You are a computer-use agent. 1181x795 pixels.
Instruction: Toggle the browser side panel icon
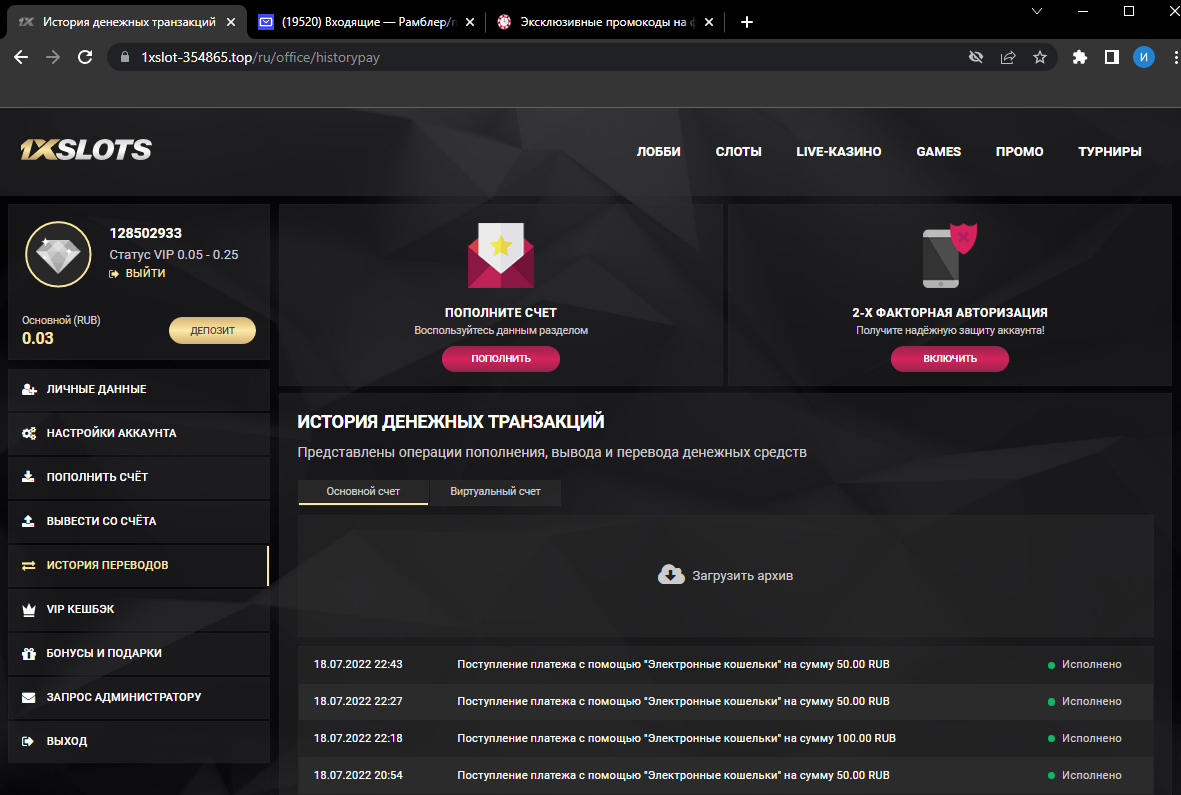(x=1112, y=57)
